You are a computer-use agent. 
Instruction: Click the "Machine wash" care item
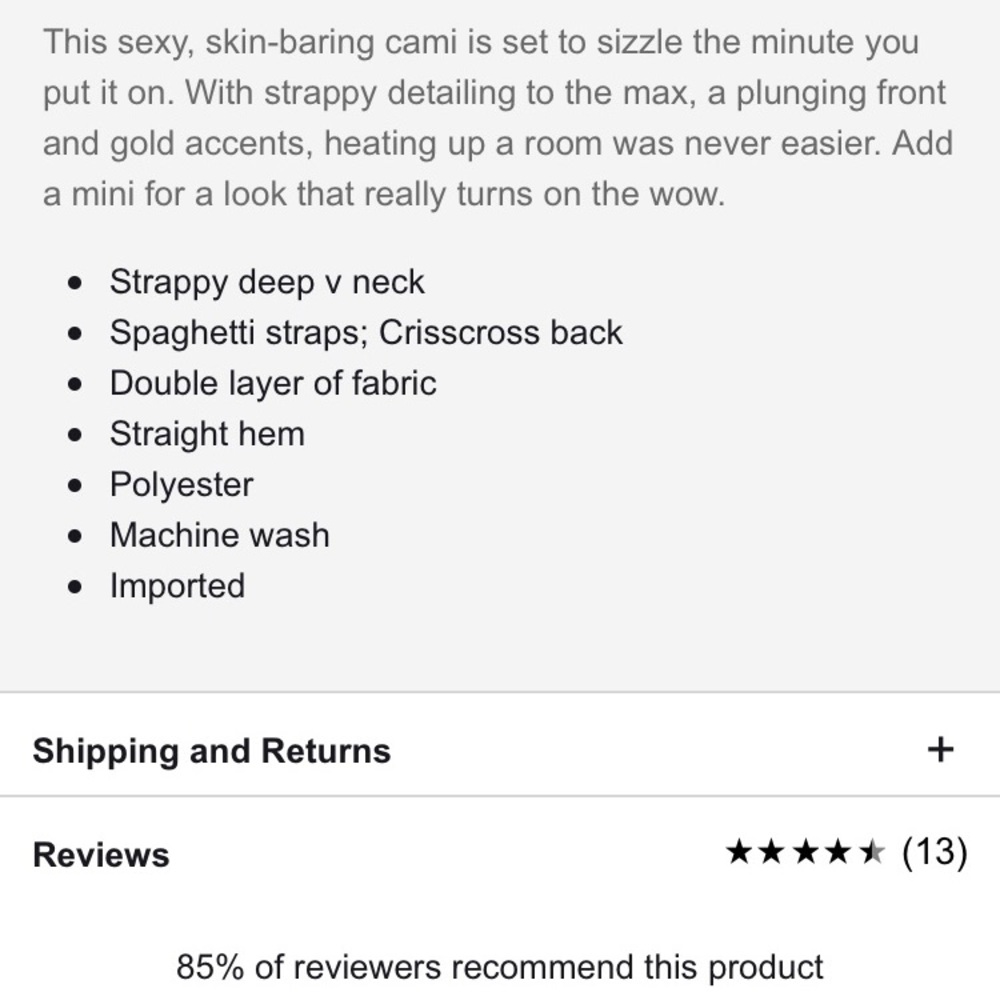point(219,535)
